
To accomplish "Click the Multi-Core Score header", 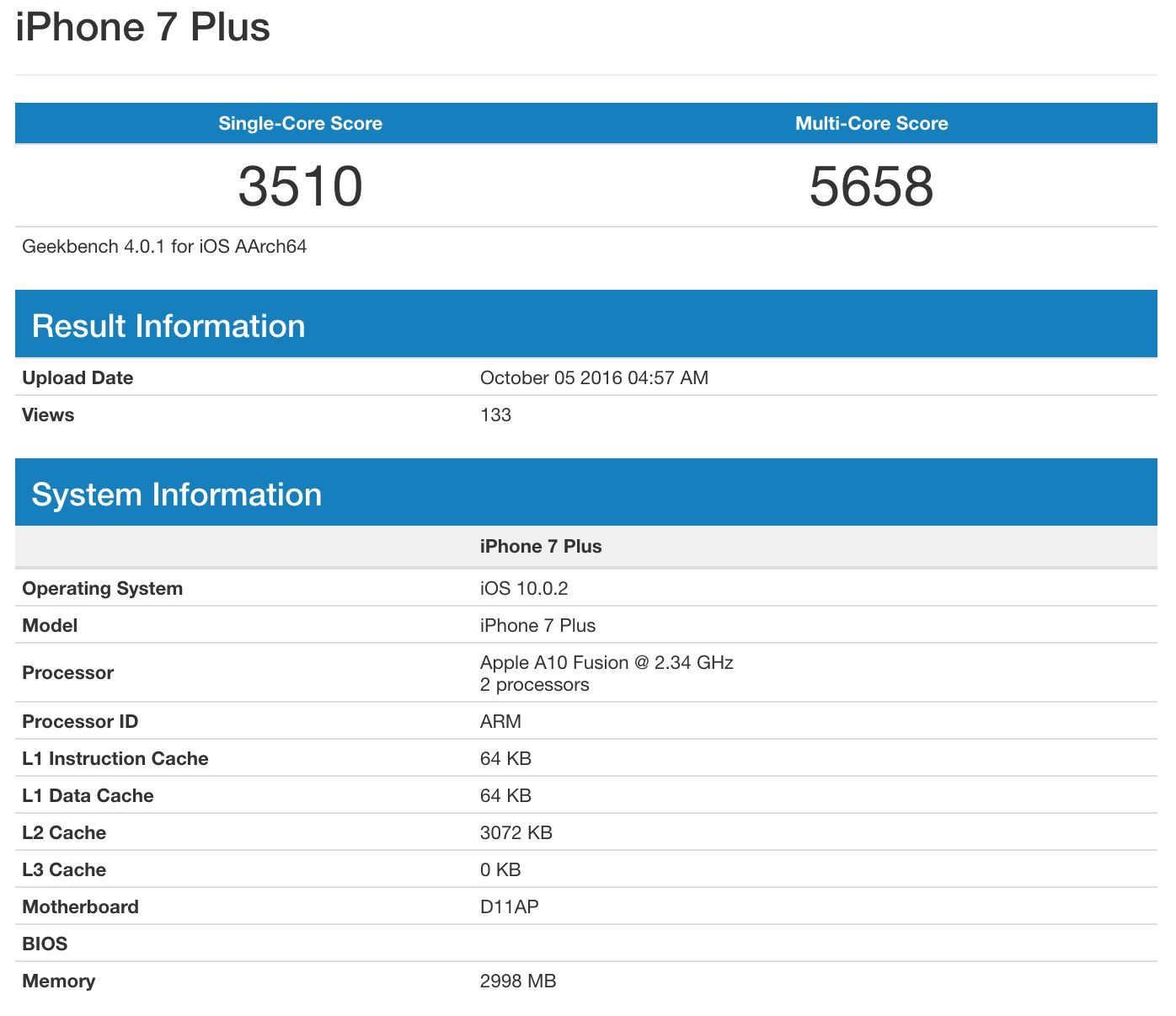I will [871, 124].
